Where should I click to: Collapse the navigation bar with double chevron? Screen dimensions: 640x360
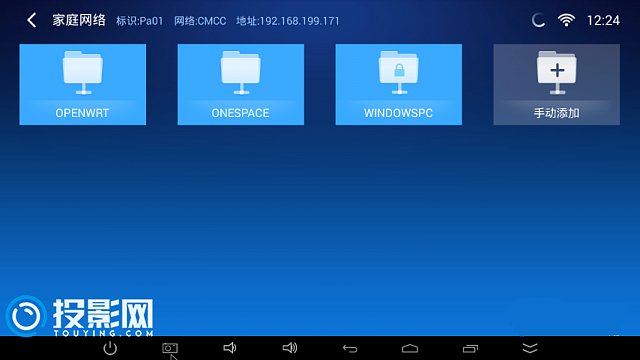pyautogui.click(x=530, y=348)
